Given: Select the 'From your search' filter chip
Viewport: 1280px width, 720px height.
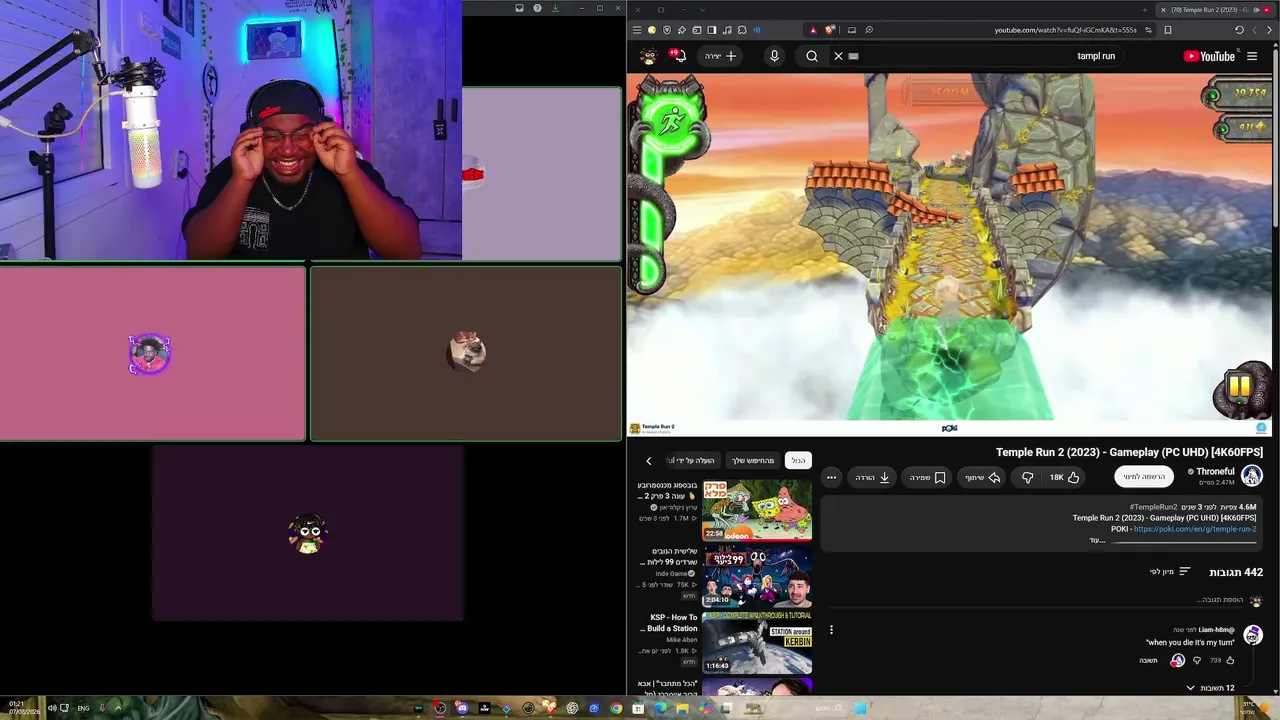Looking at the screenshot, I should 753,461.
